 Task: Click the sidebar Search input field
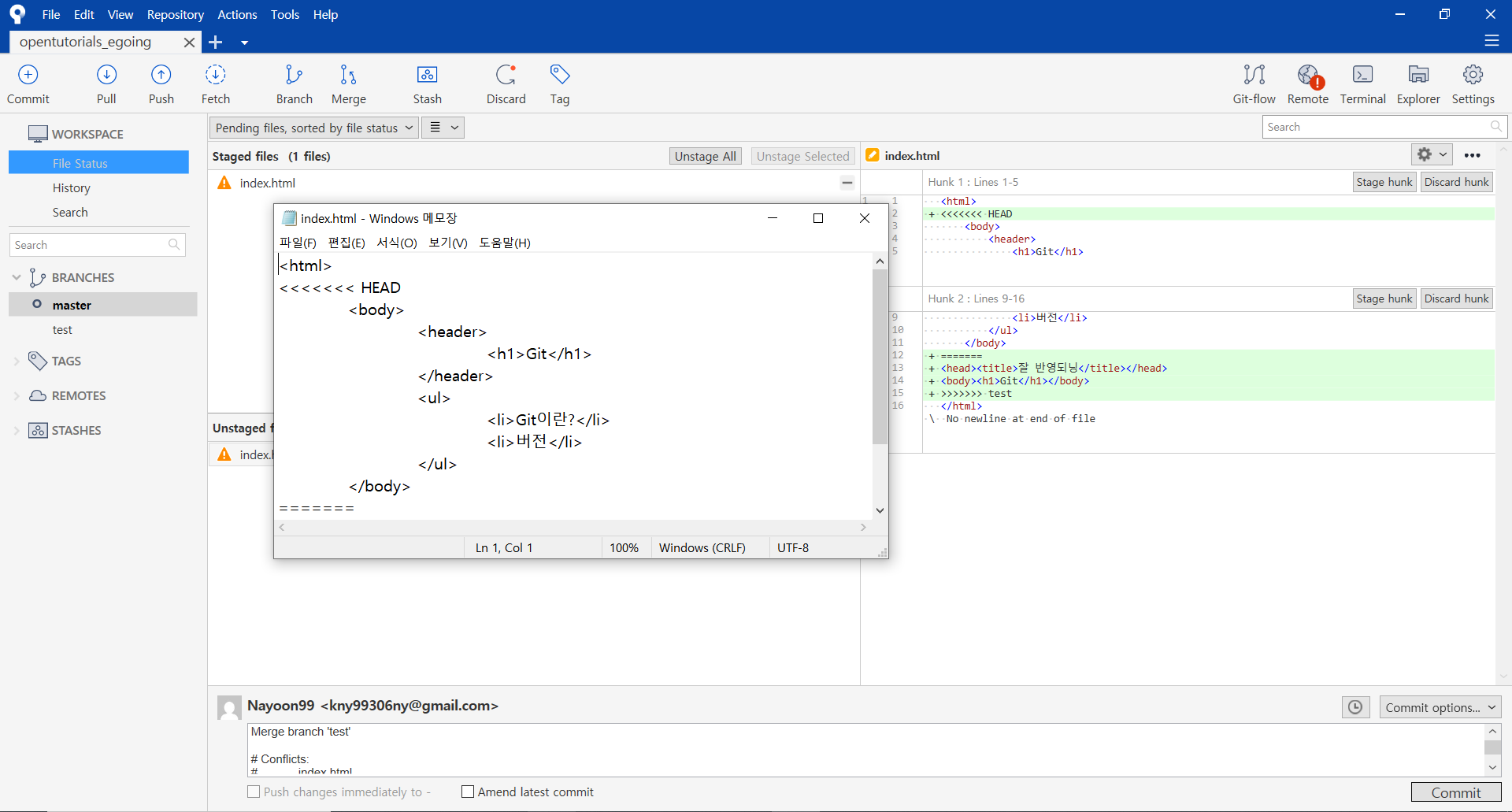(98, 245)
